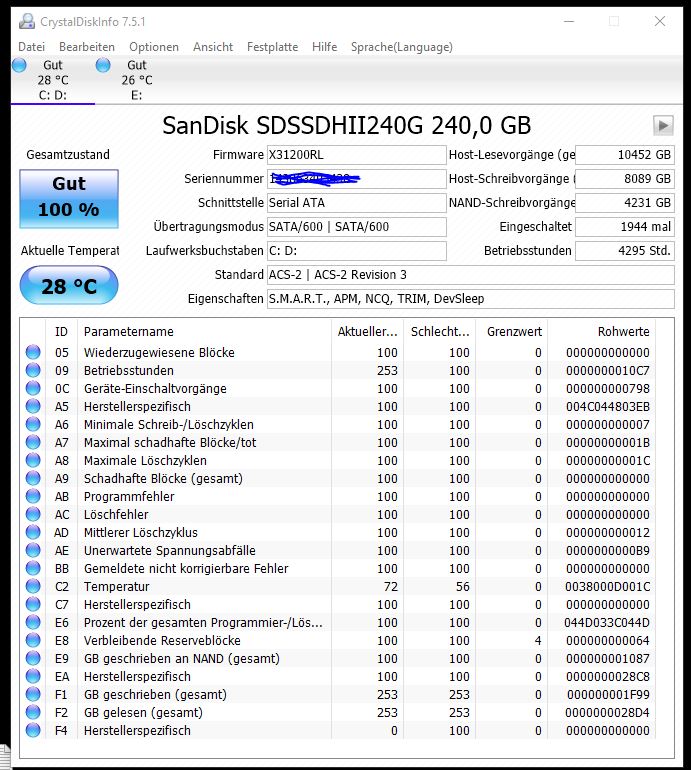The height and width of the screenshot is (770, 691).
Task: Click status icon for Maximale Löschzyklen
Action: [x=33, y=460]
